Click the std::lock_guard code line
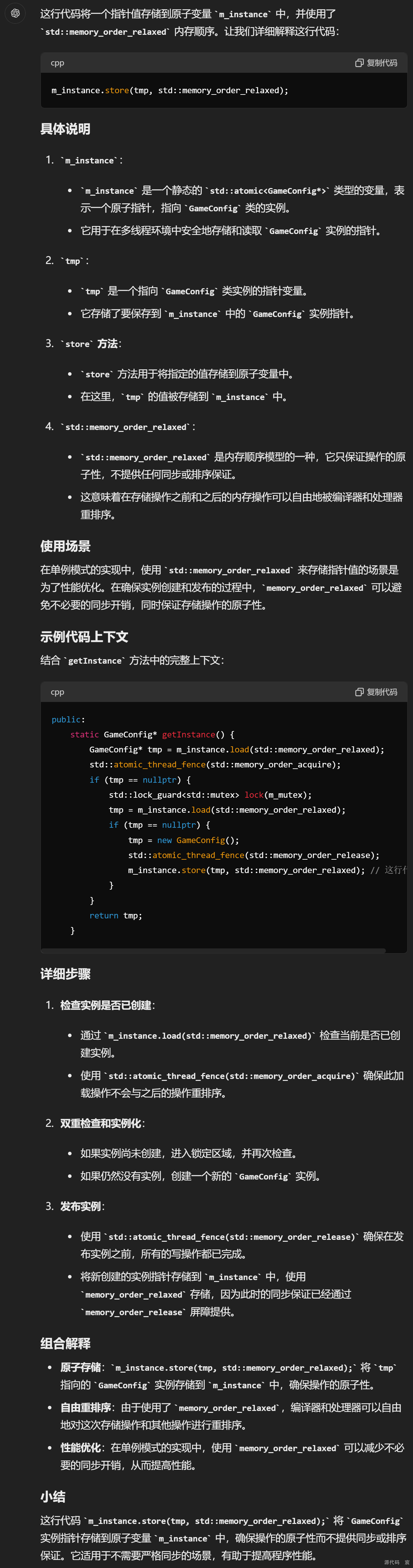Viewport: 413px width, 1568px height. coord(210,795)
